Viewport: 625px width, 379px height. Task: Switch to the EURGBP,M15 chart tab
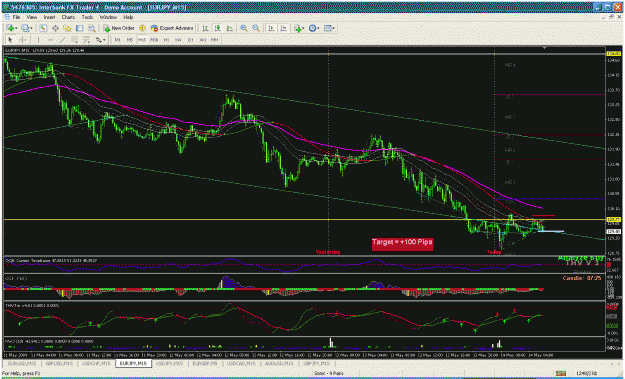[206, 363]
